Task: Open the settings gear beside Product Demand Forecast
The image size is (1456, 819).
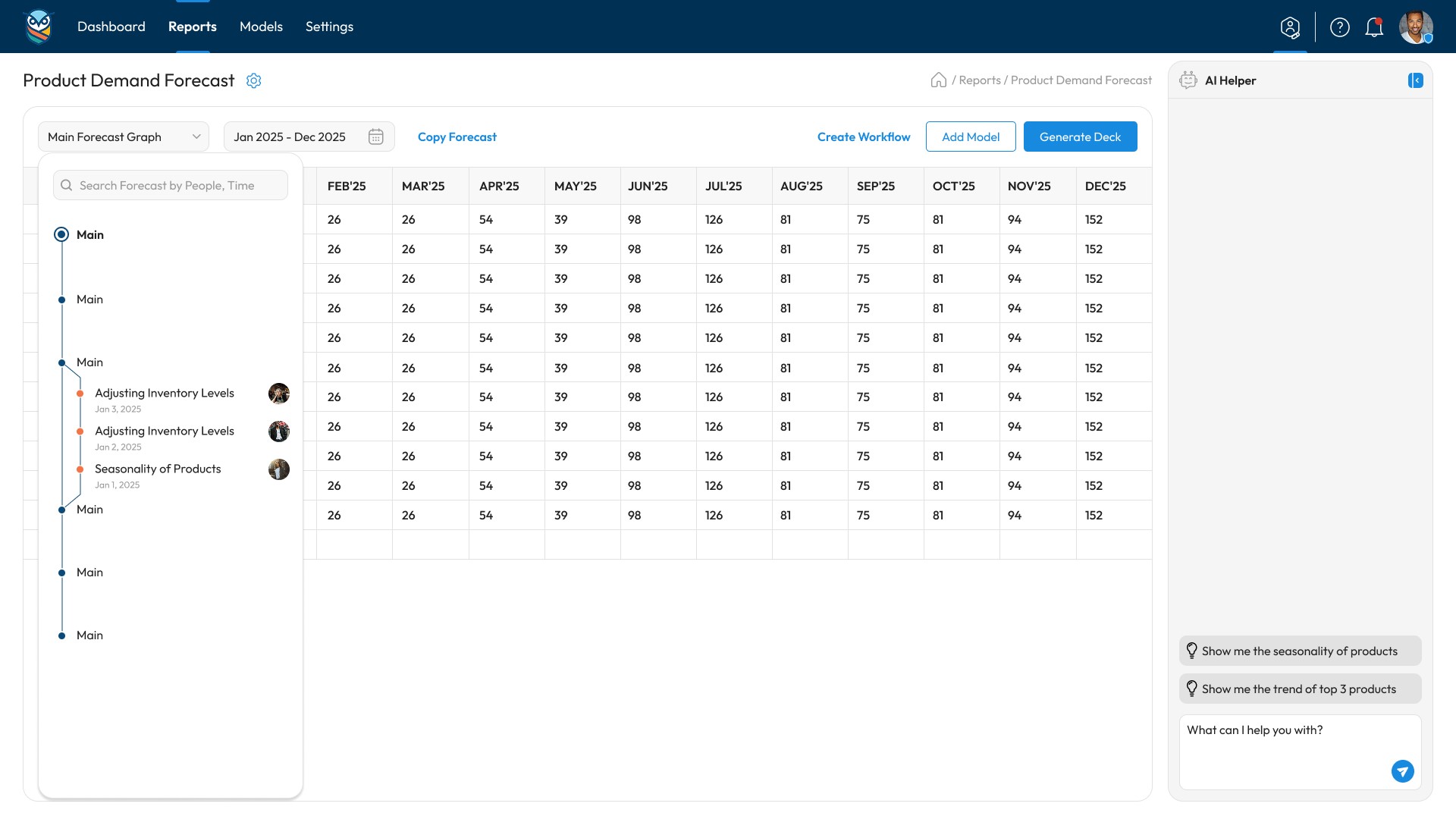Action: pyautogui.click(x=254, y=80)
